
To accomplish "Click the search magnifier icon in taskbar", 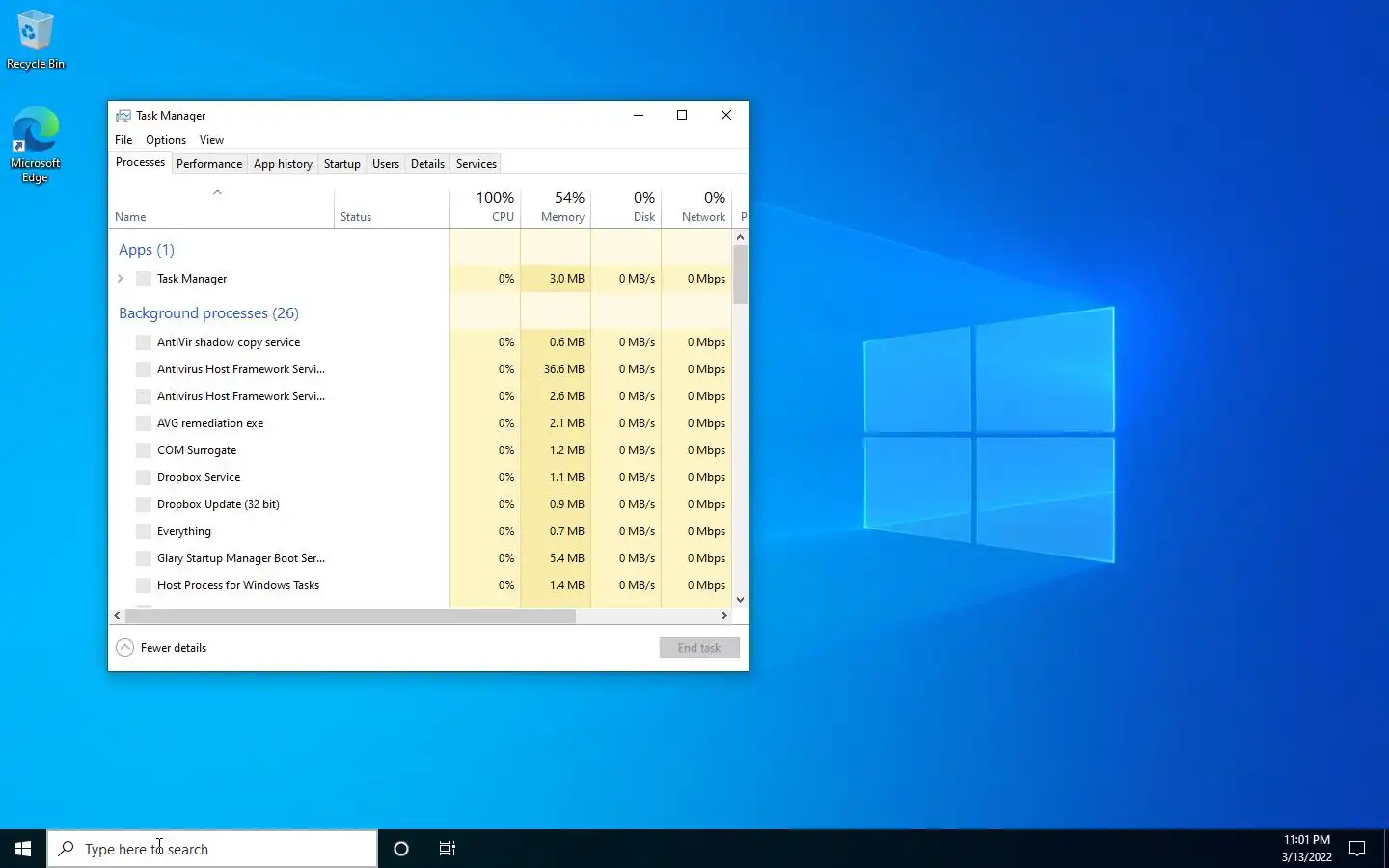I will point(67,849).
